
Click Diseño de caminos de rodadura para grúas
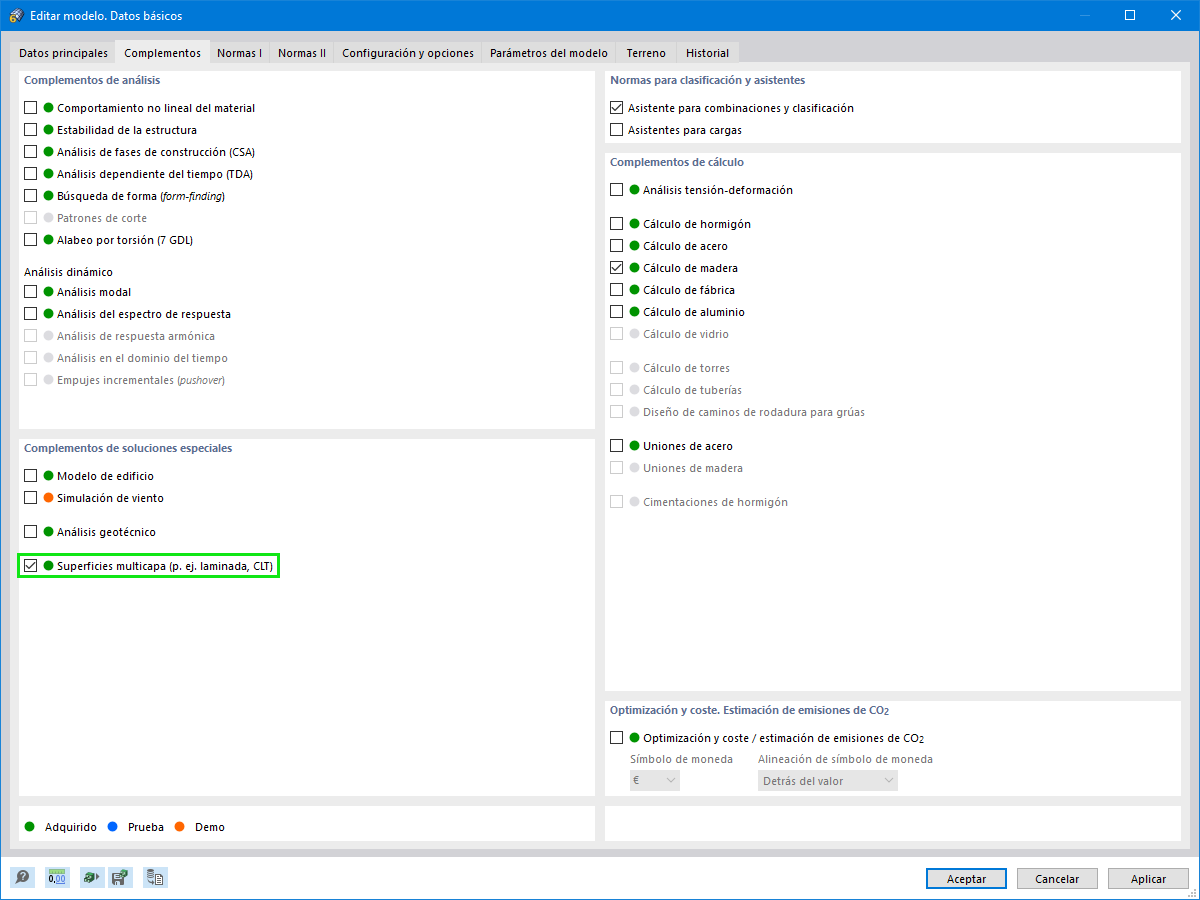pyautogui.click(x=754, y=412)
